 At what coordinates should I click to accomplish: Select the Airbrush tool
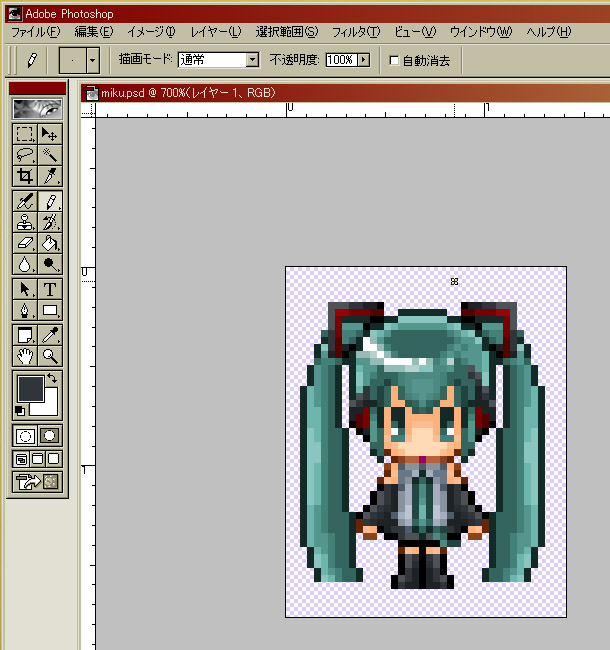pyautogui.click(x=25, y=201)
